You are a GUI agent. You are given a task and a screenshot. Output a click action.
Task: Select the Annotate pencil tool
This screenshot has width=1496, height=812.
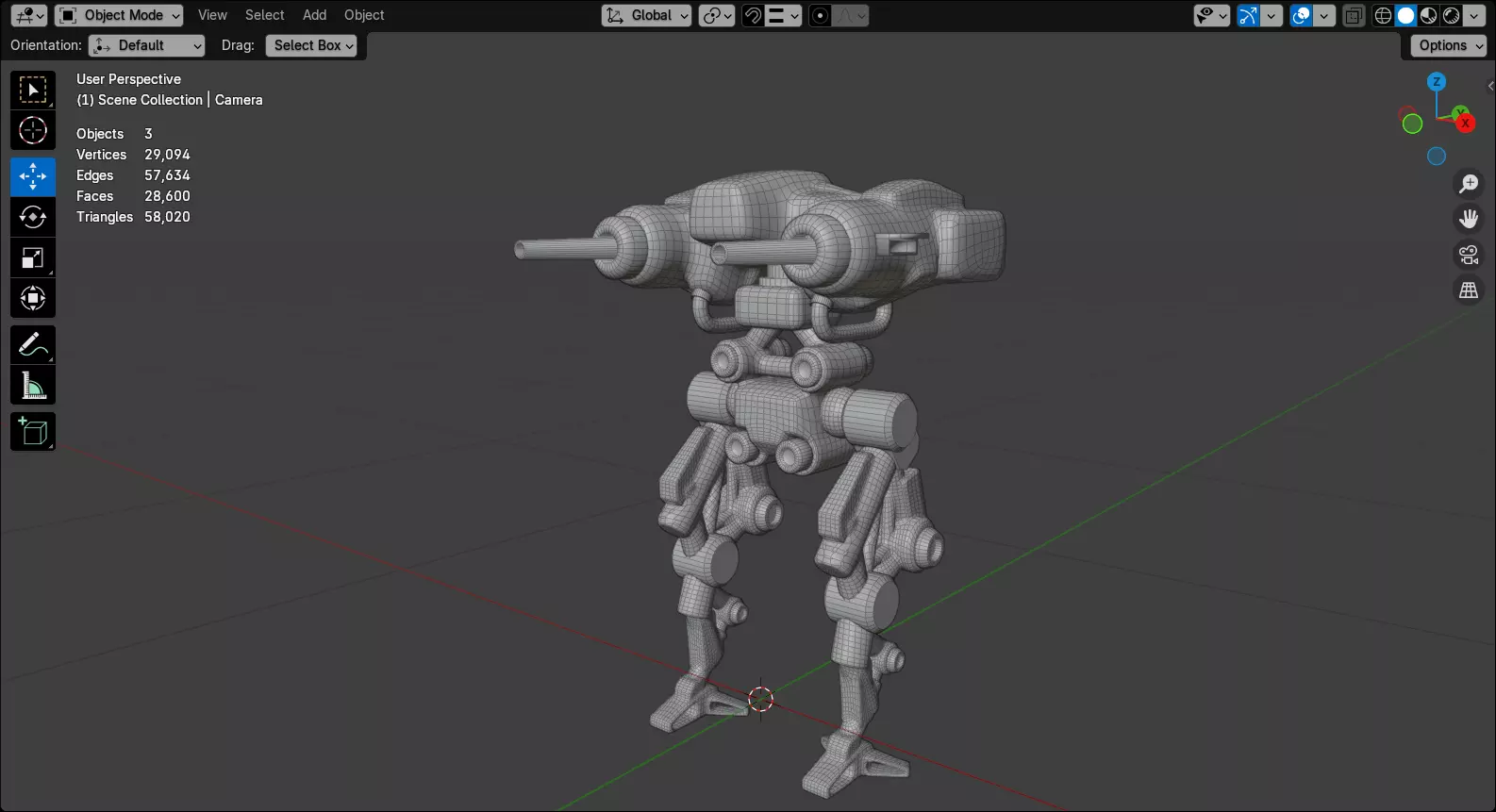click(x=33, y=344)
